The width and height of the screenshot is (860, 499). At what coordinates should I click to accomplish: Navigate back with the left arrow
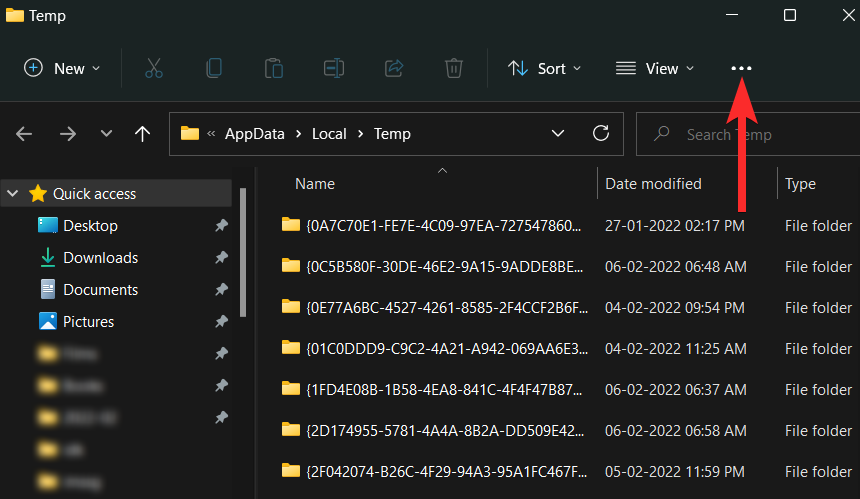click(24, 134)
